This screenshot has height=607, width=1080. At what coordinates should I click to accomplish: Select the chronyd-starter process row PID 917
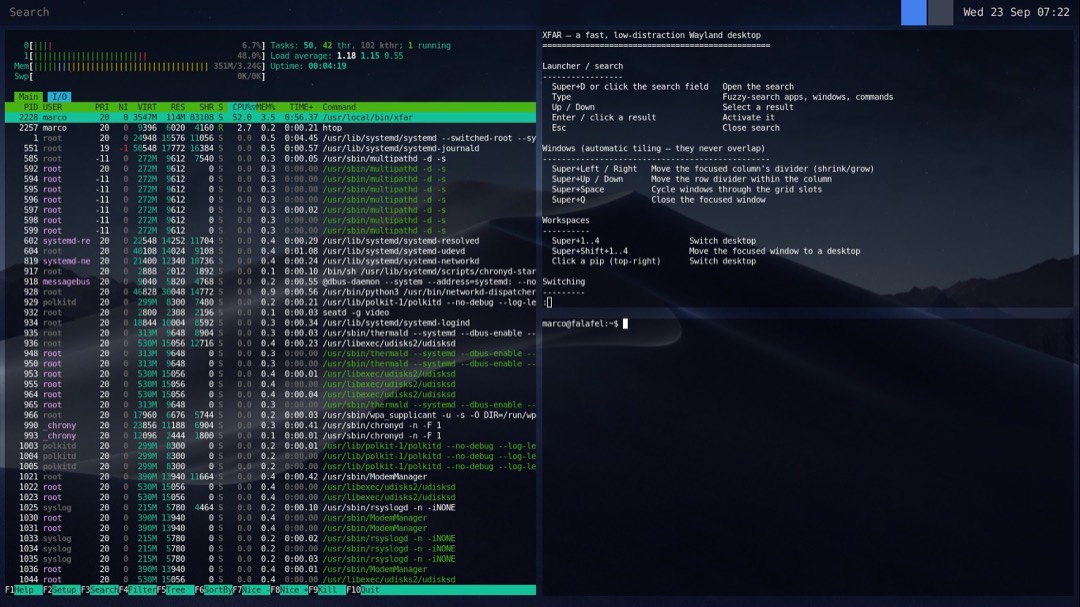click(271, 272)
